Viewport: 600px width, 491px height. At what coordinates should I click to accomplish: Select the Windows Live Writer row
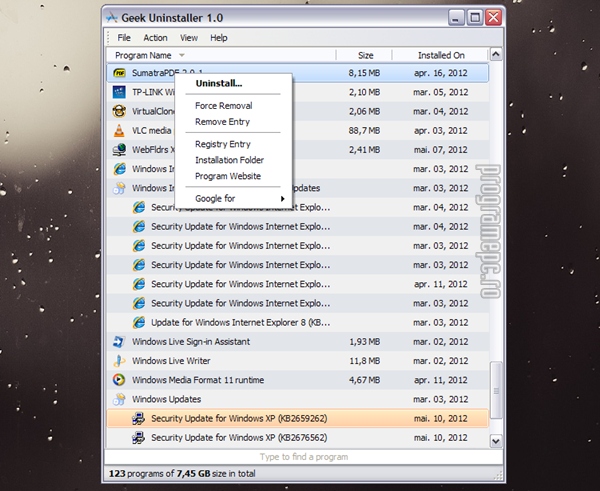coord(298,361)
